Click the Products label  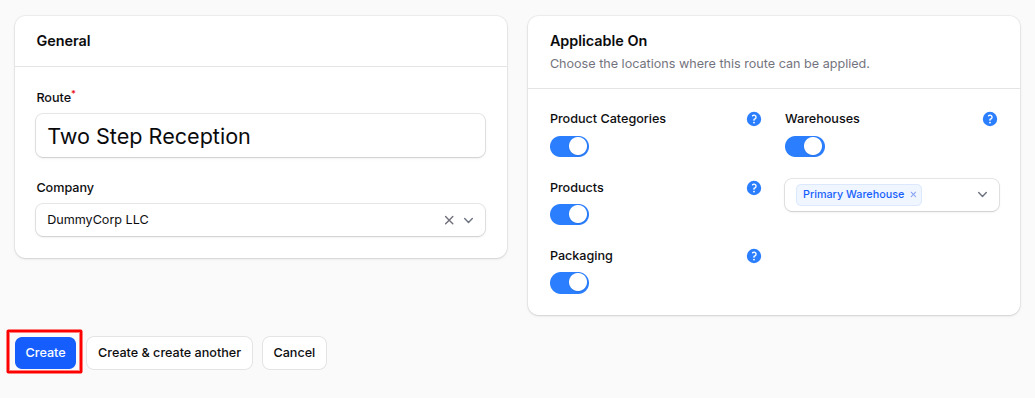click(x=577, y=187)
